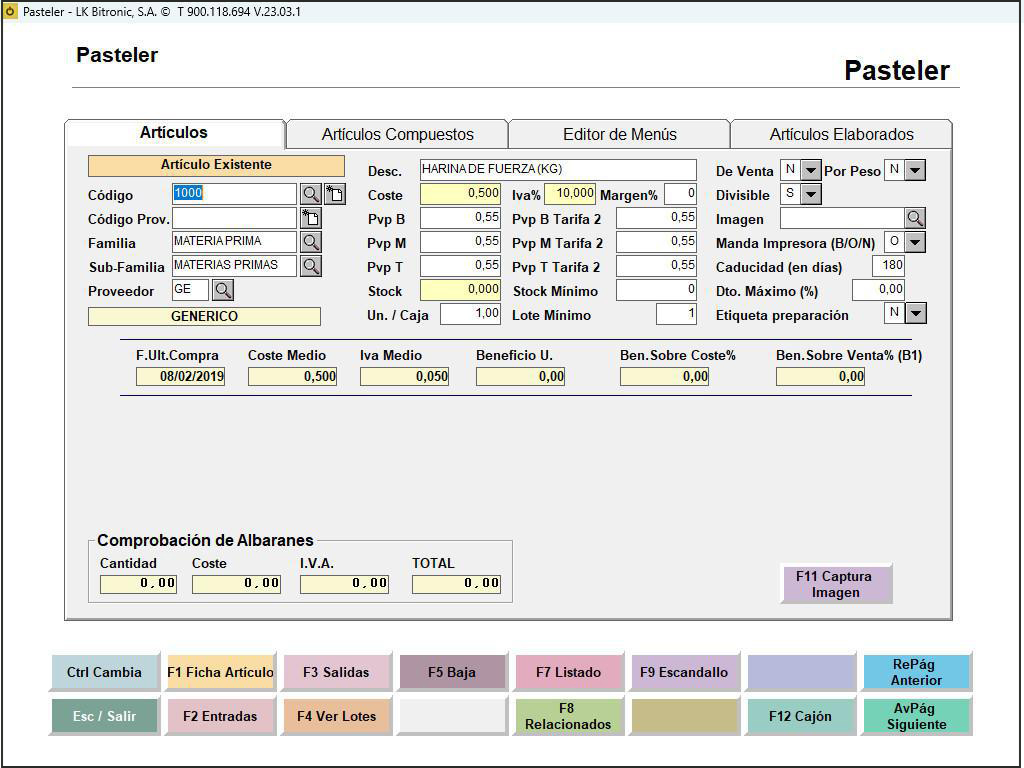
Task: Open the Editor de Menús tab
Action: tap(619, 134)
